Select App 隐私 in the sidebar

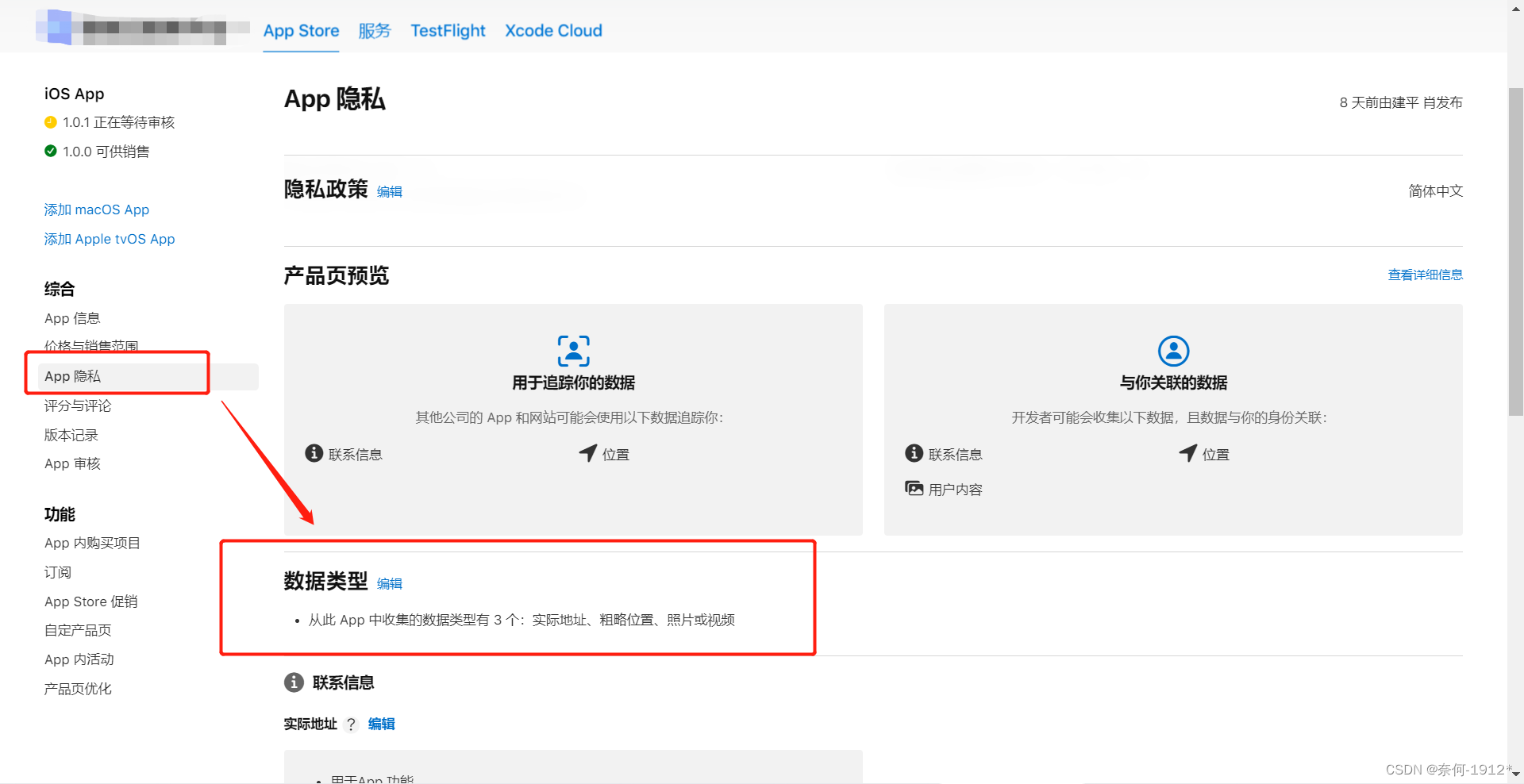coord(148,376)
